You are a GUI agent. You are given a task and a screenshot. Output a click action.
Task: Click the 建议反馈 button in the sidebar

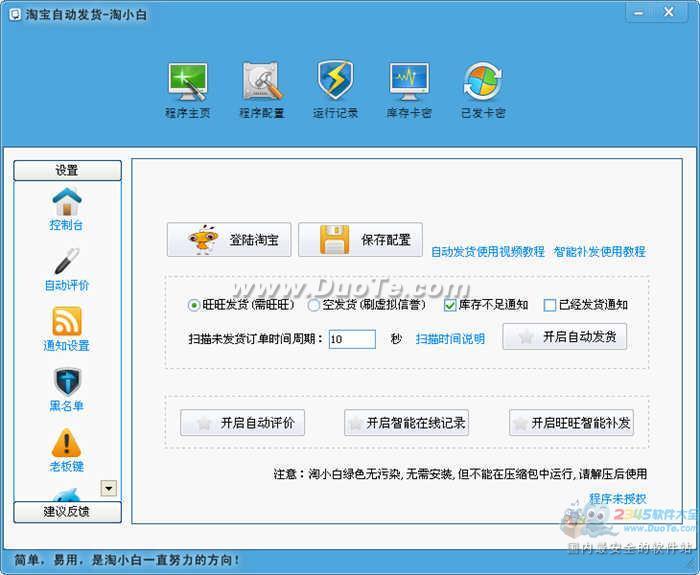(67, 512)
